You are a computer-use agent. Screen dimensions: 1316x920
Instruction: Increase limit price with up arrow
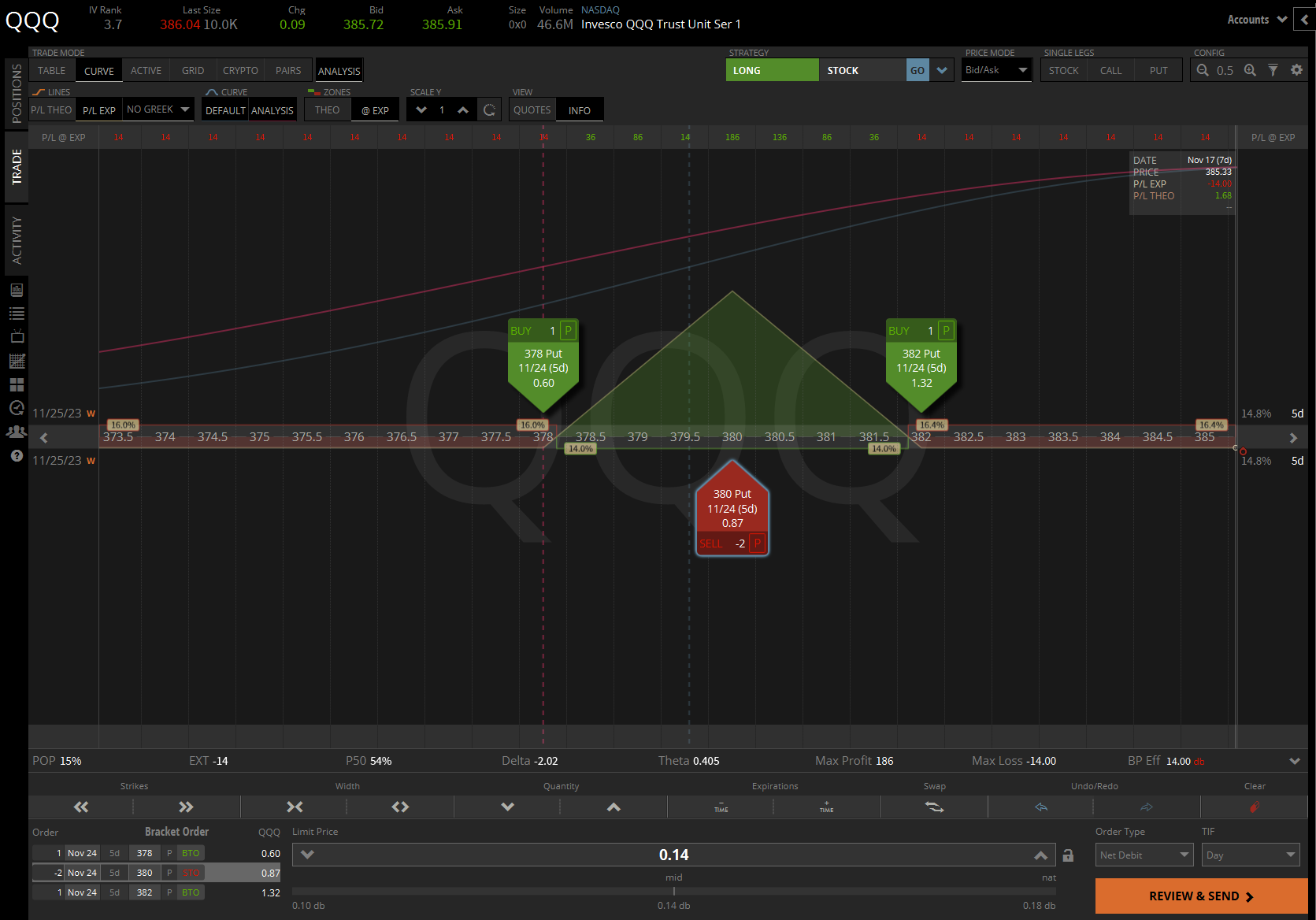1041,855
